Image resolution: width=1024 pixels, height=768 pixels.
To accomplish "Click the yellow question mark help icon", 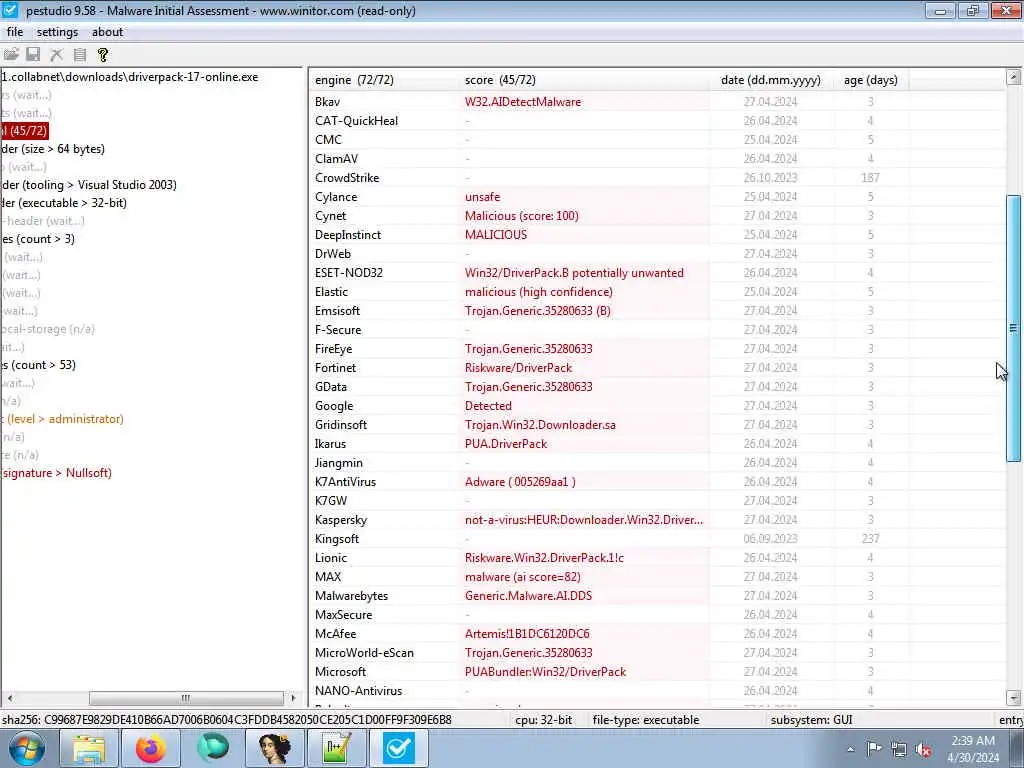I will point(103,55).
